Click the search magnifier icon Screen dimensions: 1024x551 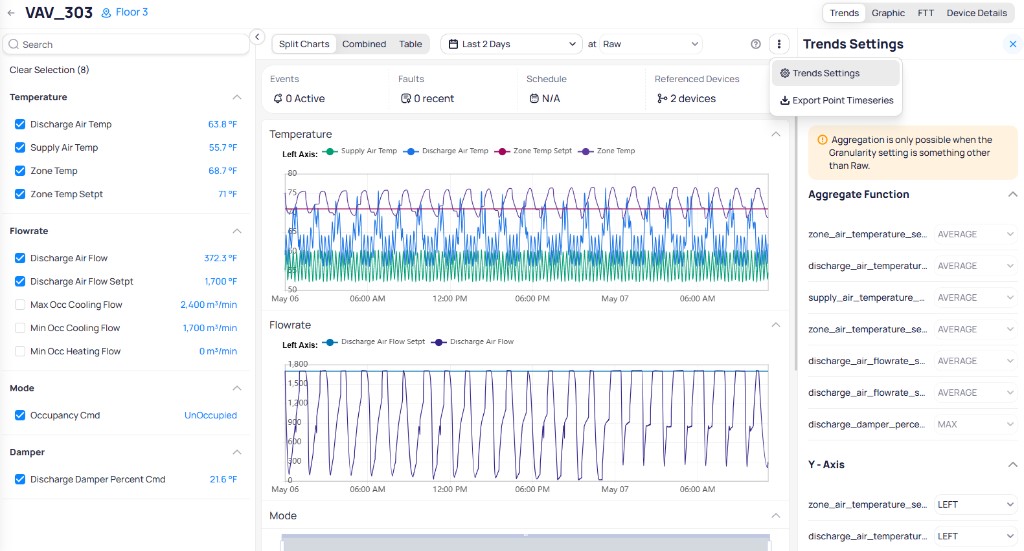pyautogui.click(x=14, y=44)
